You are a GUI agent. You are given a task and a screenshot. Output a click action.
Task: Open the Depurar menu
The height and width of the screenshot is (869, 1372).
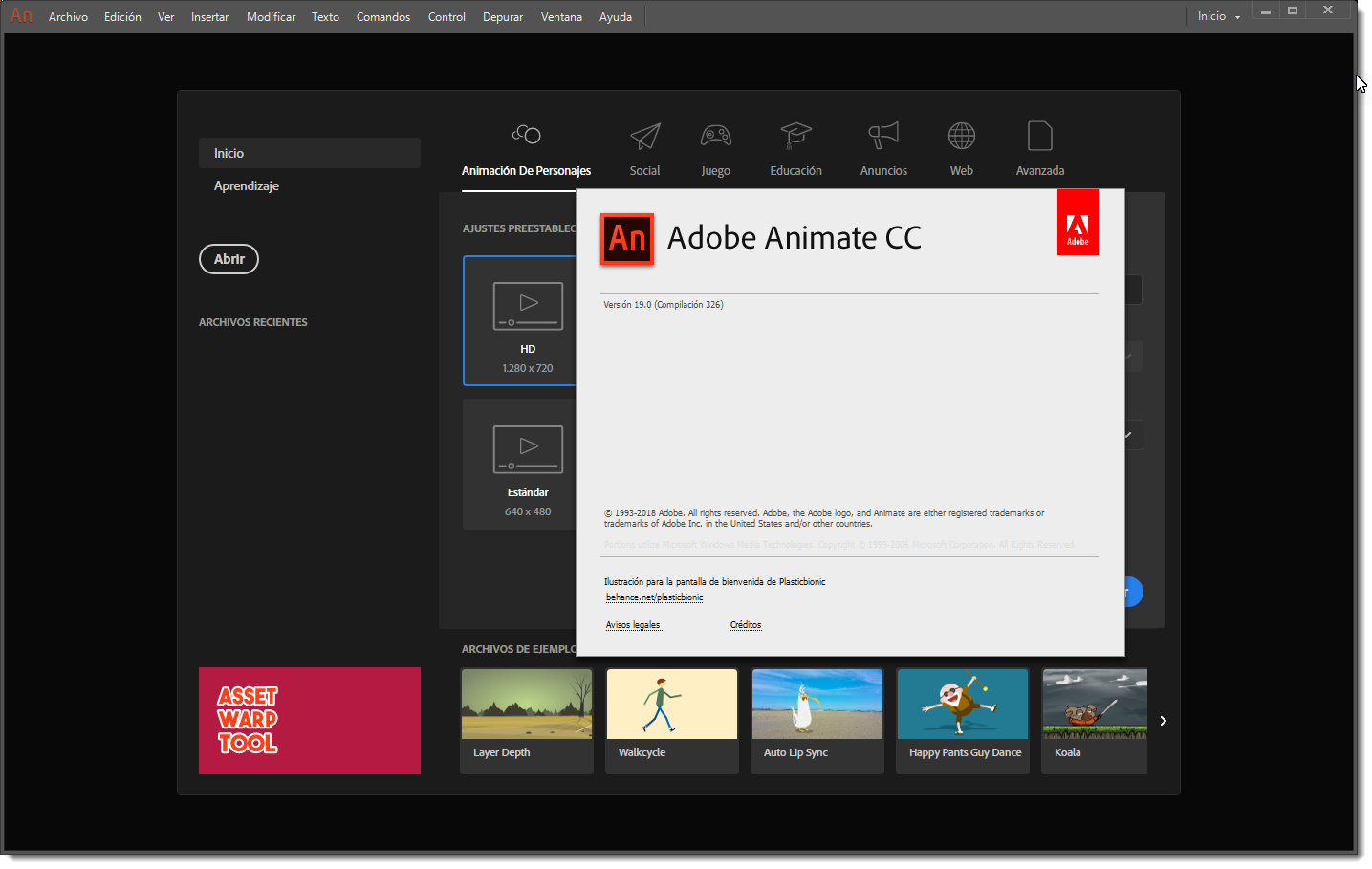point(503,17)
